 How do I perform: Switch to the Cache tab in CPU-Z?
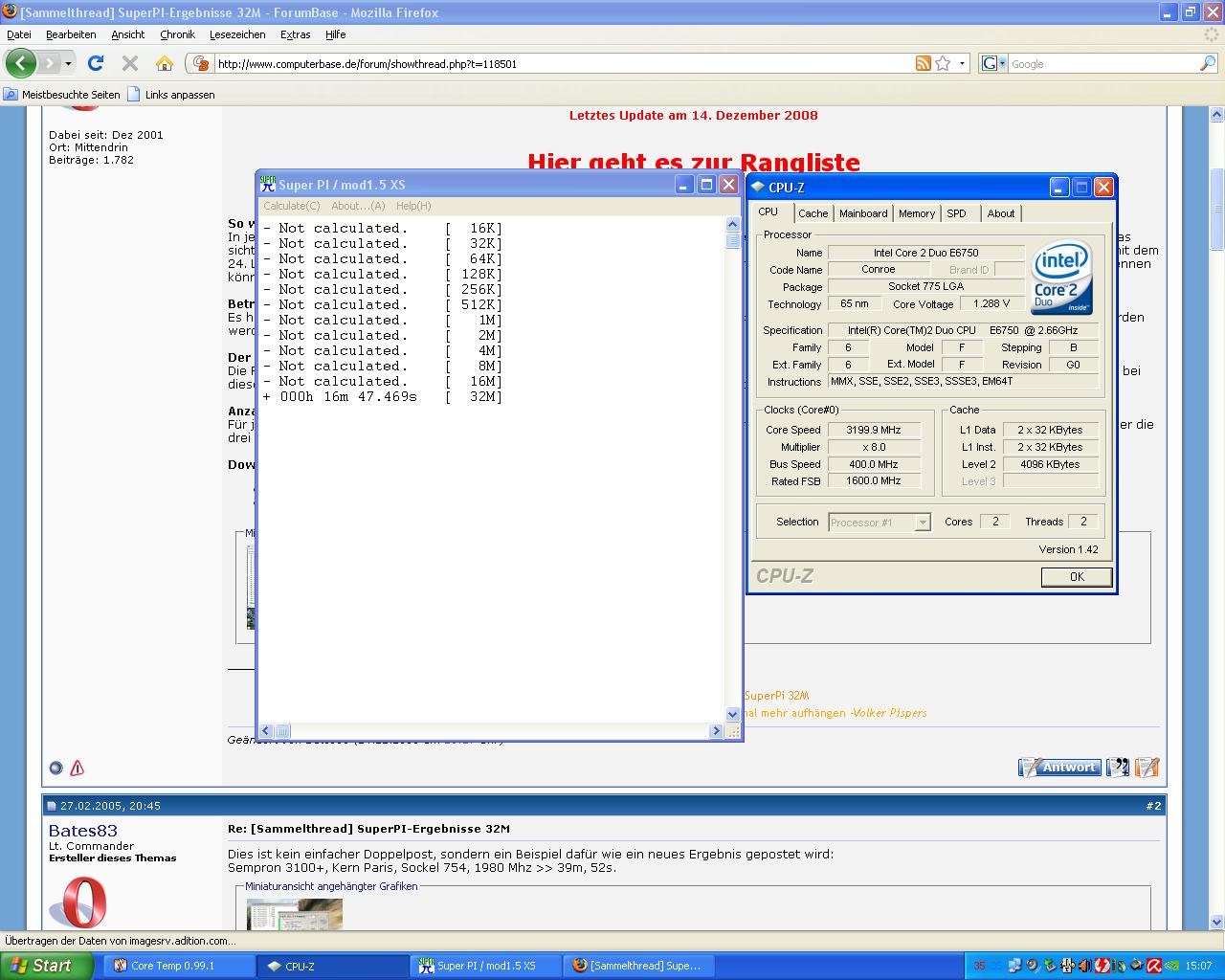813,213
